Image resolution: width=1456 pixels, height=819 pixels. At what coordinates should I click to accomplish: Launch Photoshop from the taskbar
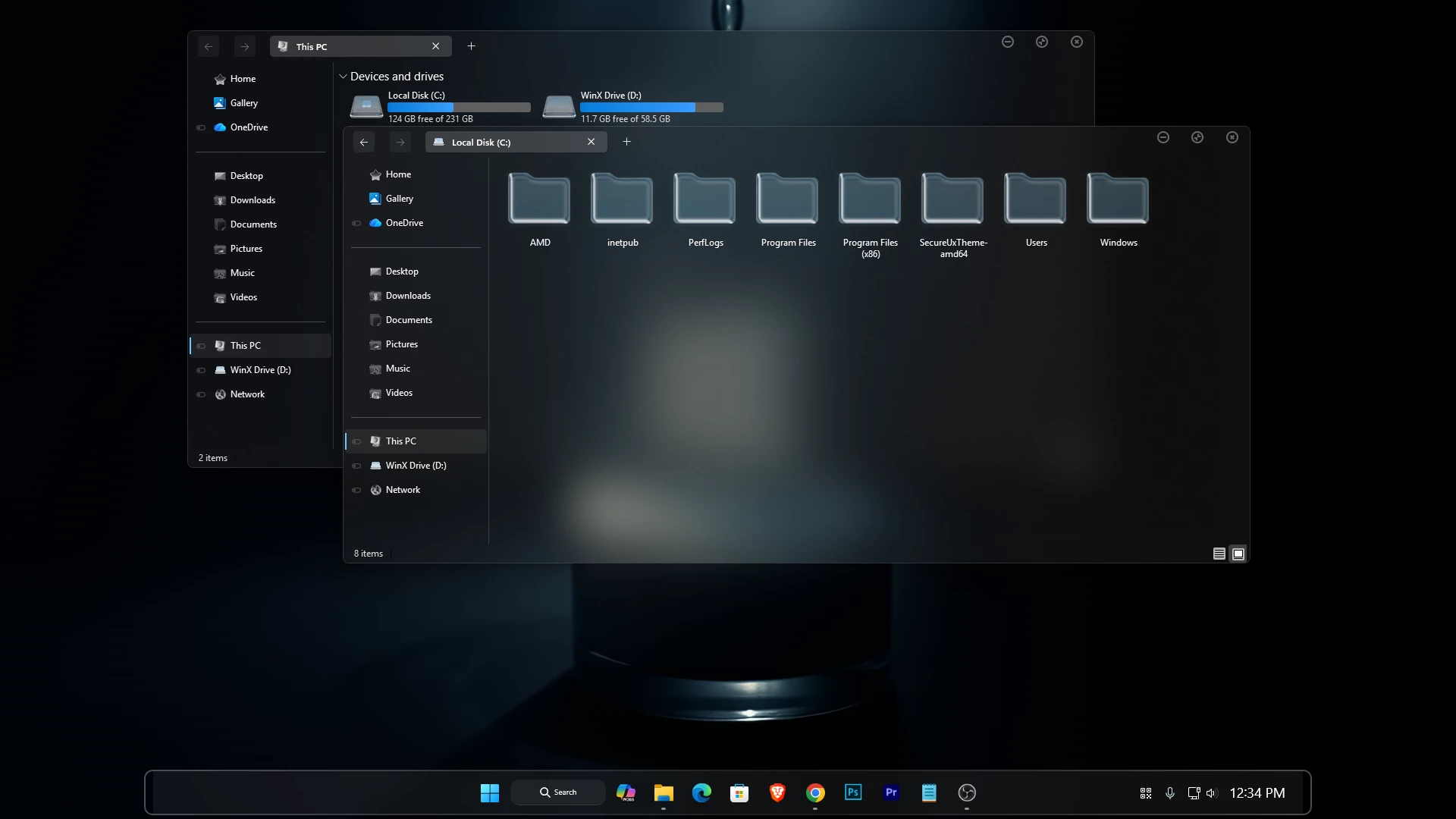coord(853,792)
